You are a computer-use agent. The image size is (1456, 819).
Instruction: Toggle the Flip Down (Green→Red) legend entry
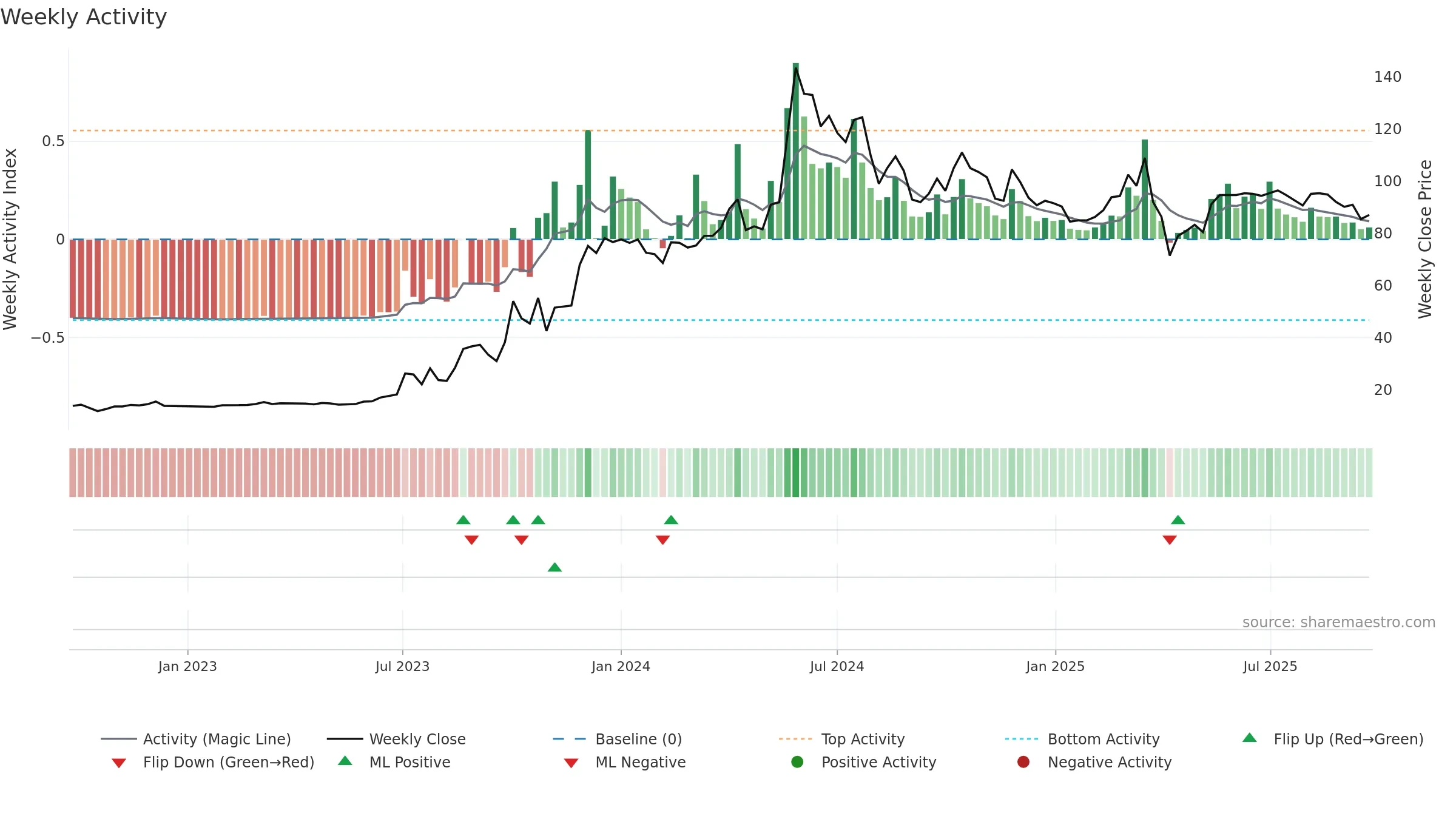(213, 762)
